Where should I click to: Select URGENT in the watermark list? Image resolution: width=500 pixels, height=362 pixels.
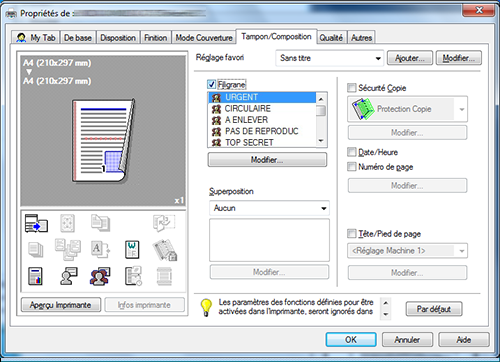(262, 97)
